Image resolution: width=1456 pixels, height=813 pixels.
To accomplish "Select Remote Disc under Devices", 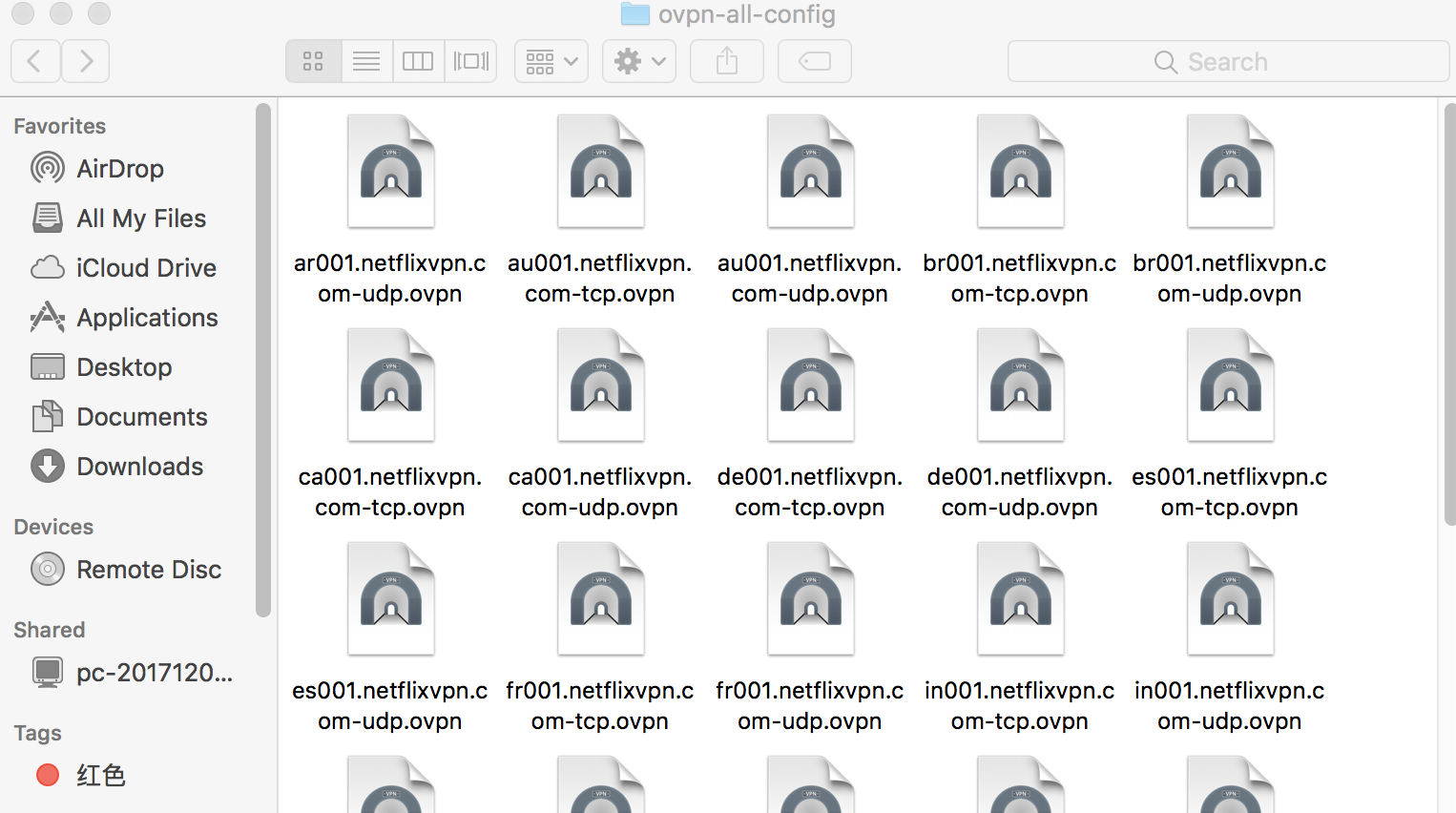I will click(x=126, y=570).
